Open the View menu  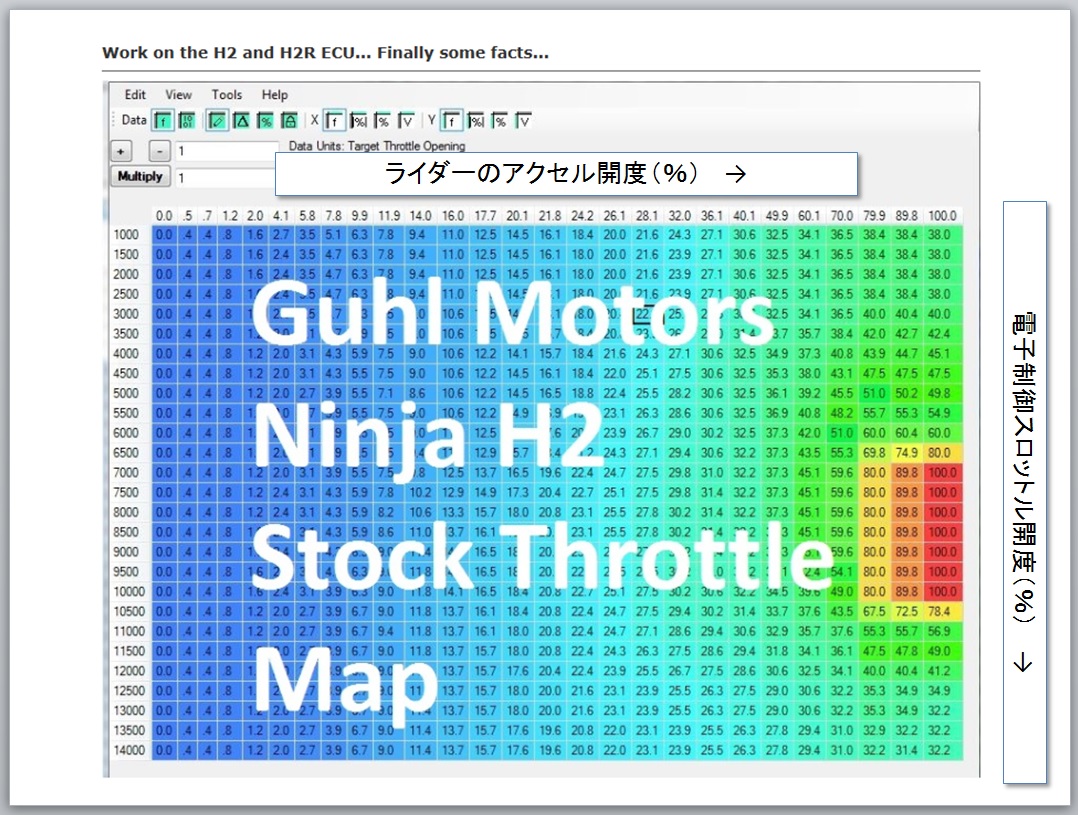tap(178, 95)
